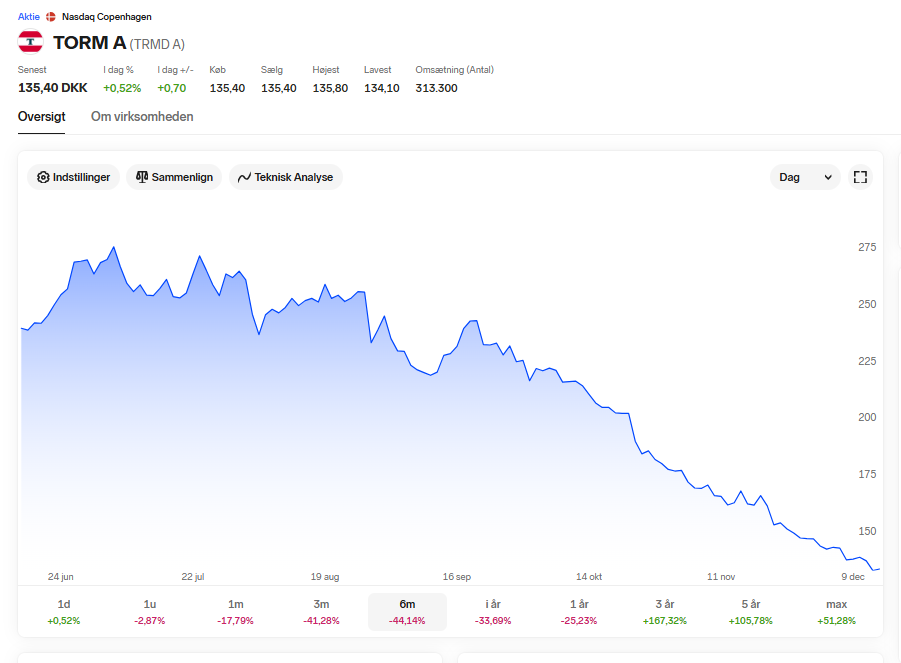Click the 250 price axis label
This screenshot has width=901, height=663.
(x=867, y=304)
